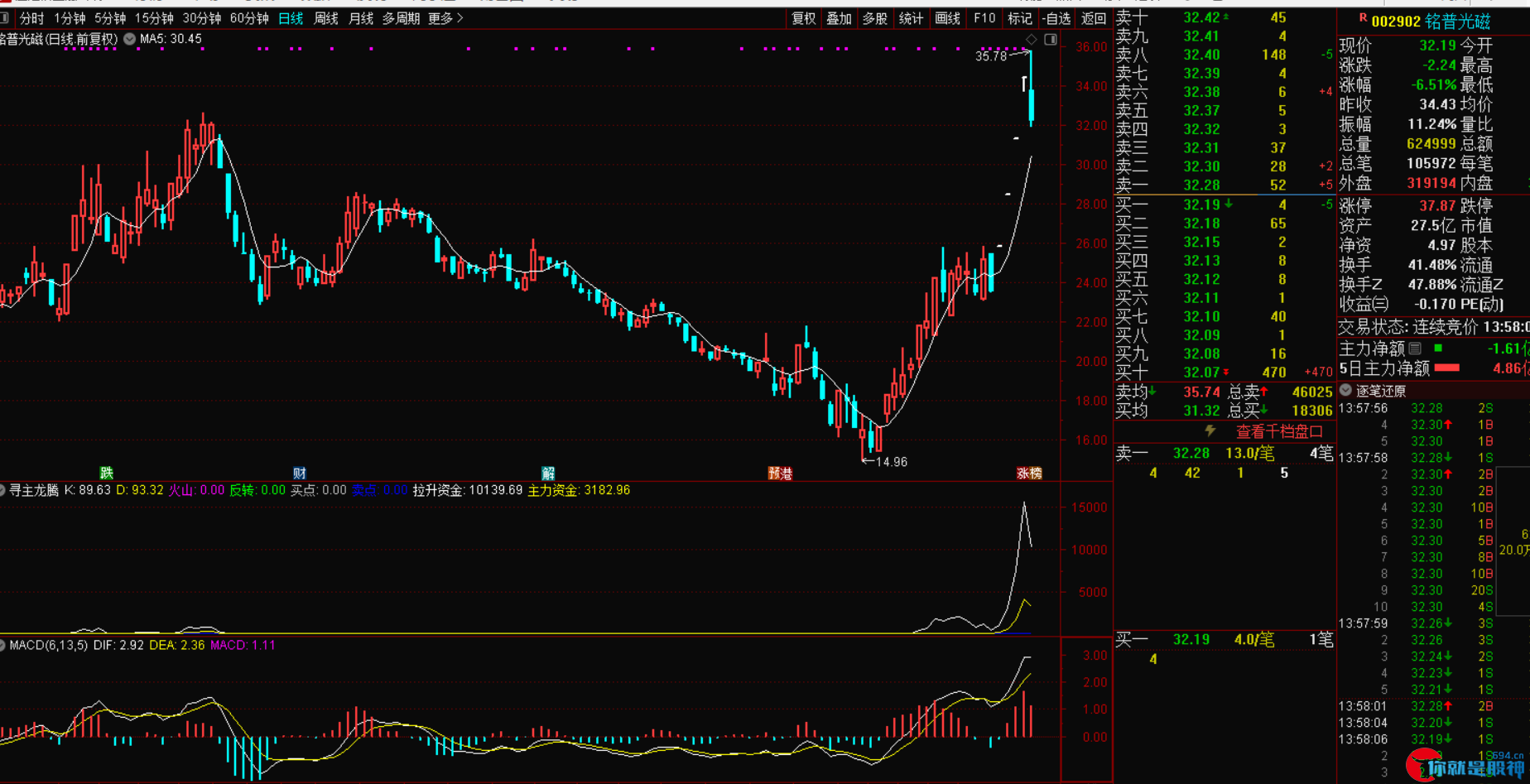The height and width of the screenshot is (784, 1530).
Task: Click the 涨停 37.87 value
Action: point(1437,205)
